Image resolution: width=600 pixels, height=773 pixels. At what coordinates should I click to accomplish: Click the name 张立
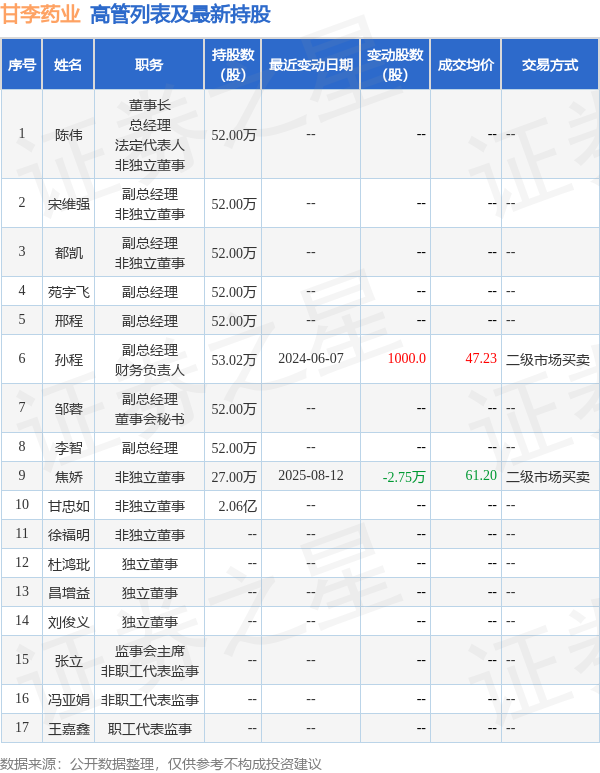[x=69, y=661]
